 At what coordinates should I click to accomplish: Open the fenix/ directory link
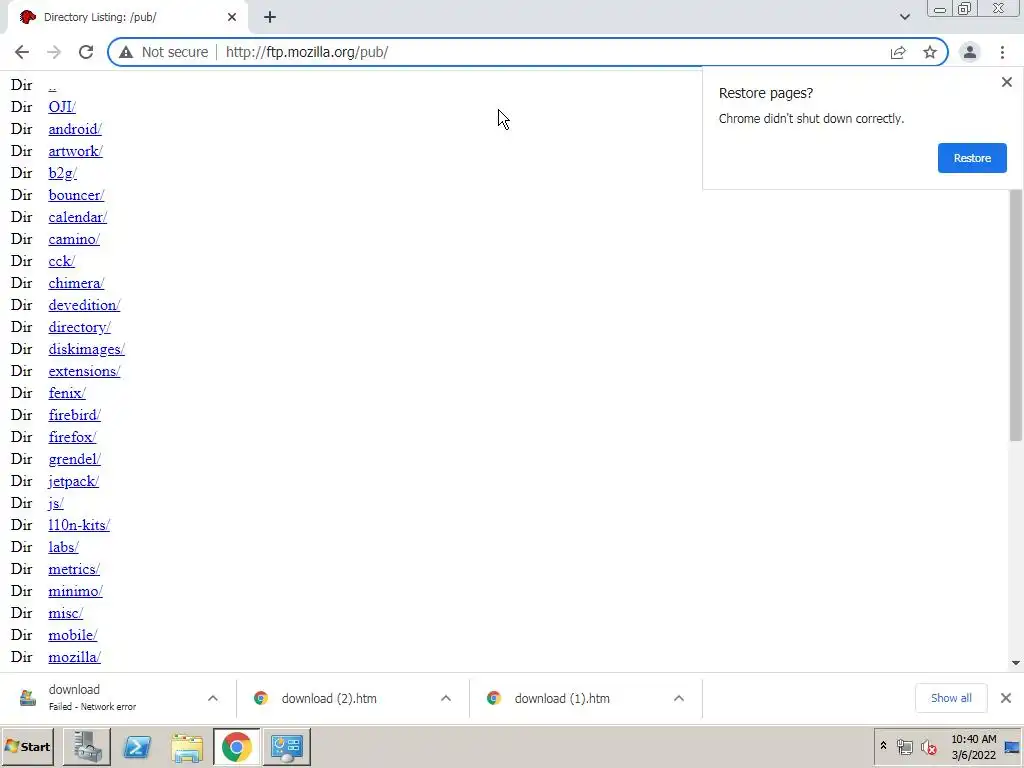click(67, 393)
